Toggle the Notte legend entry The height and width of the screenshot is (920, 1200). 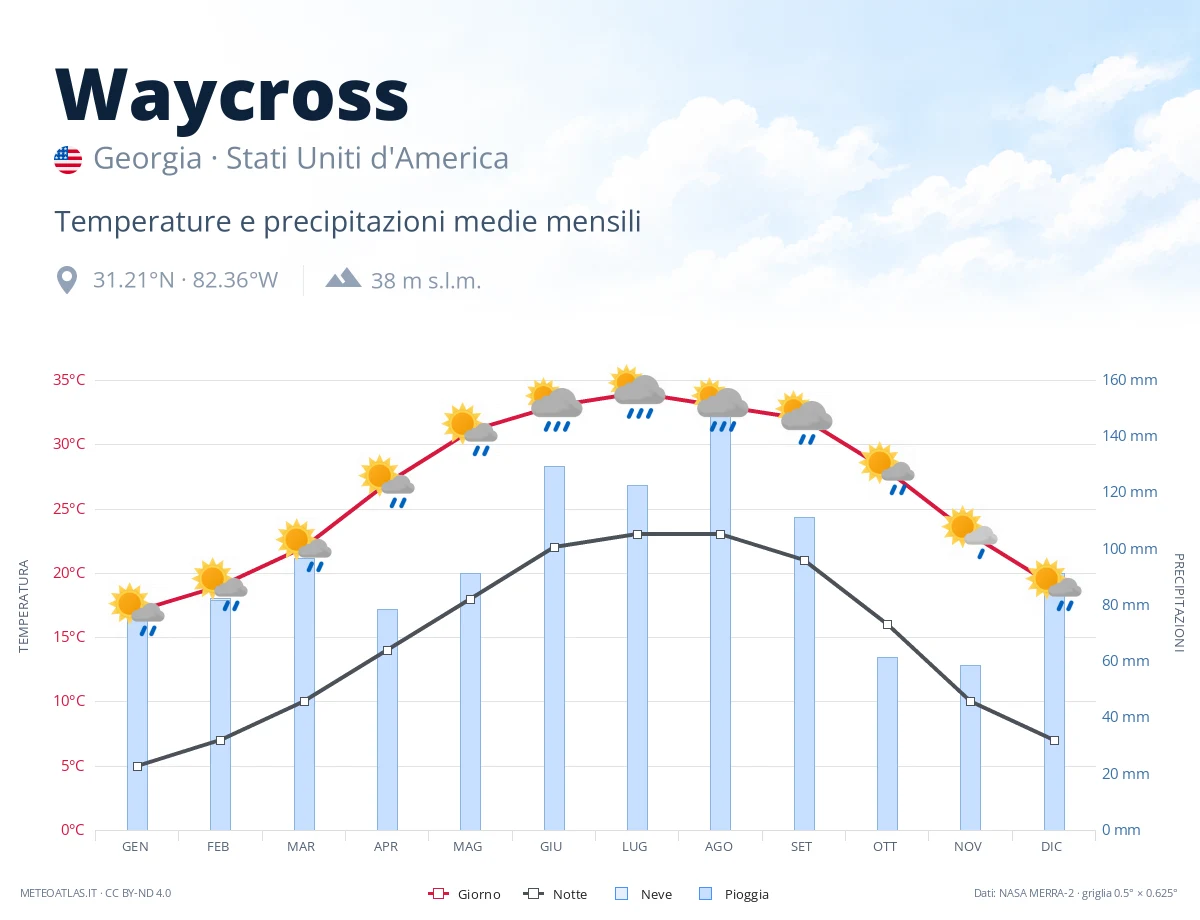[555, 894]
